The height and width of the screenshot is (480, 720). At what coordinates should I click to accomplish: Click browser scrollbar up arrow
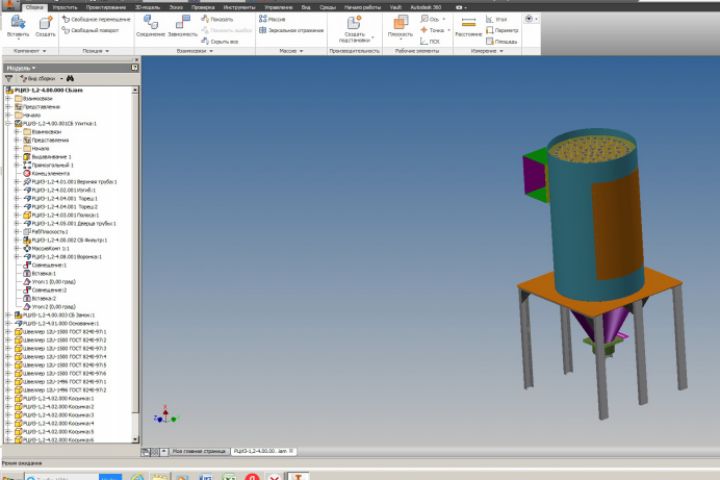click(135, 90)
